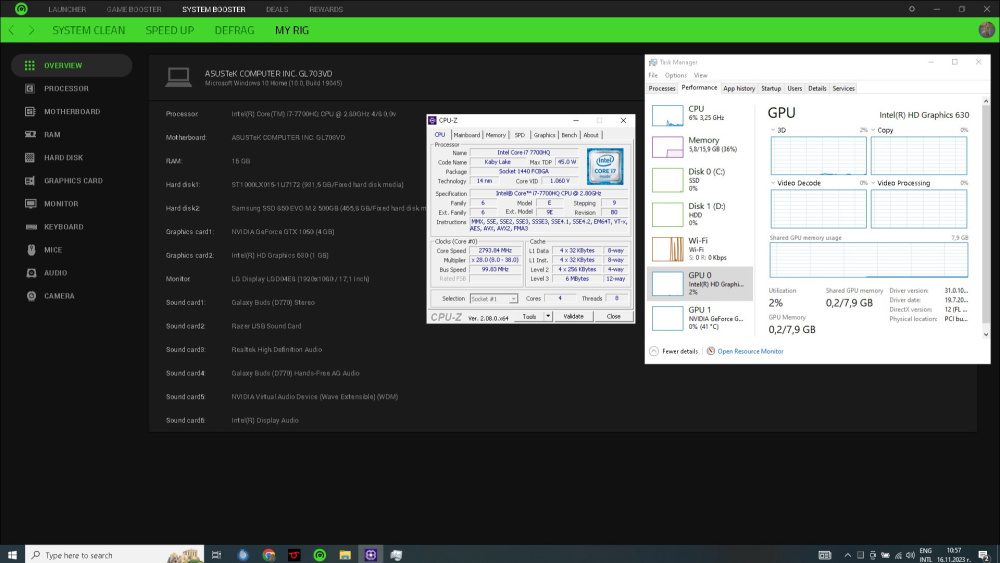
Task: Open the Memory tab in CPU-Z
Action: [496, 135]
